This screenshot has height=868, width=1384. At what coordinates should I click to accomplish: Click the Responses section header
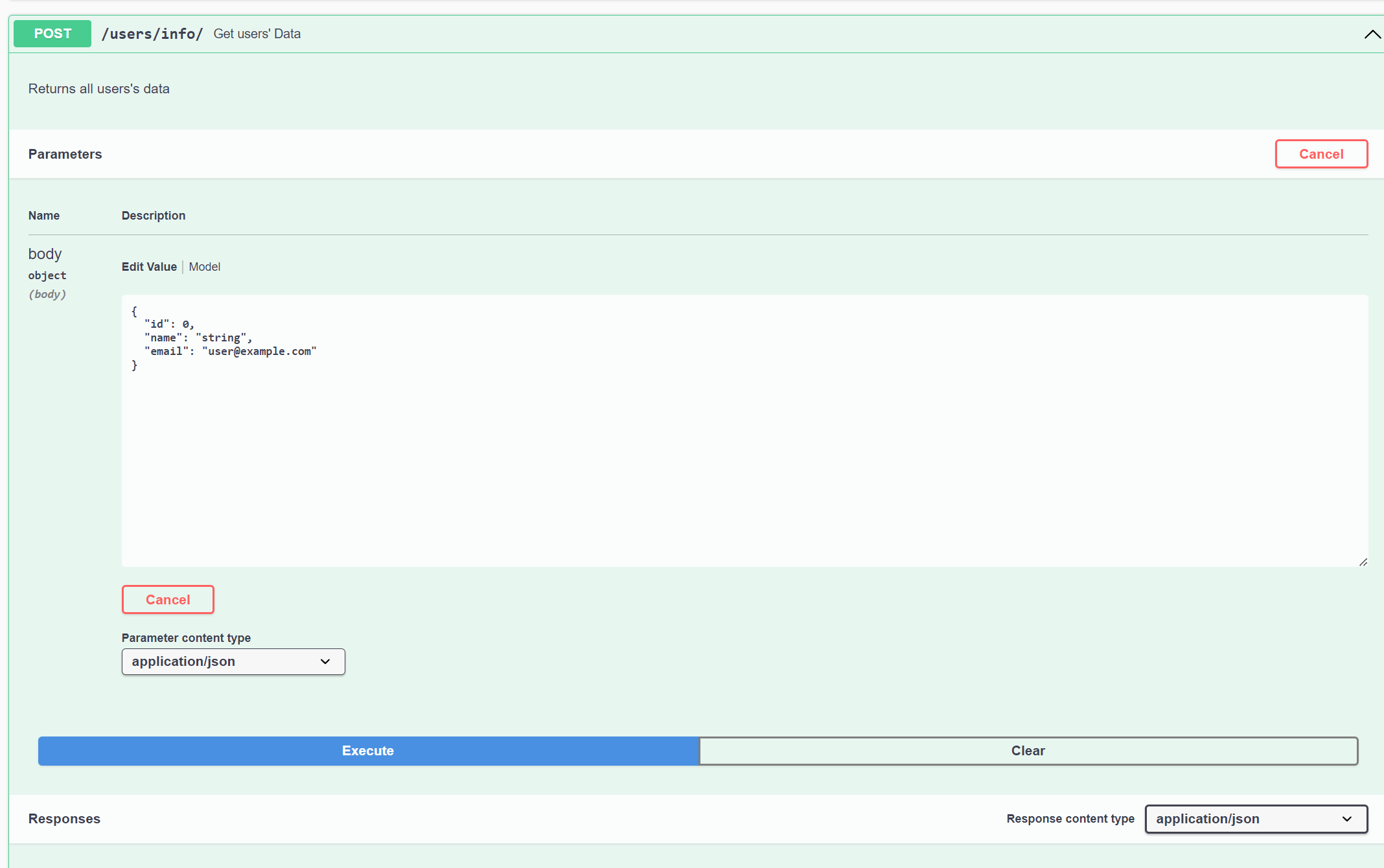[63, 819]
